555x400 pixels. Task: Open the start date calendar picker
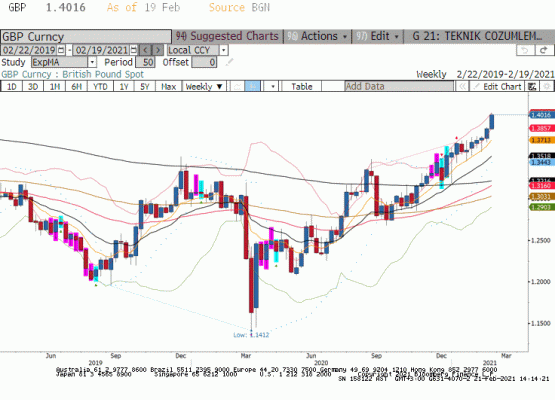coord(61,50)
